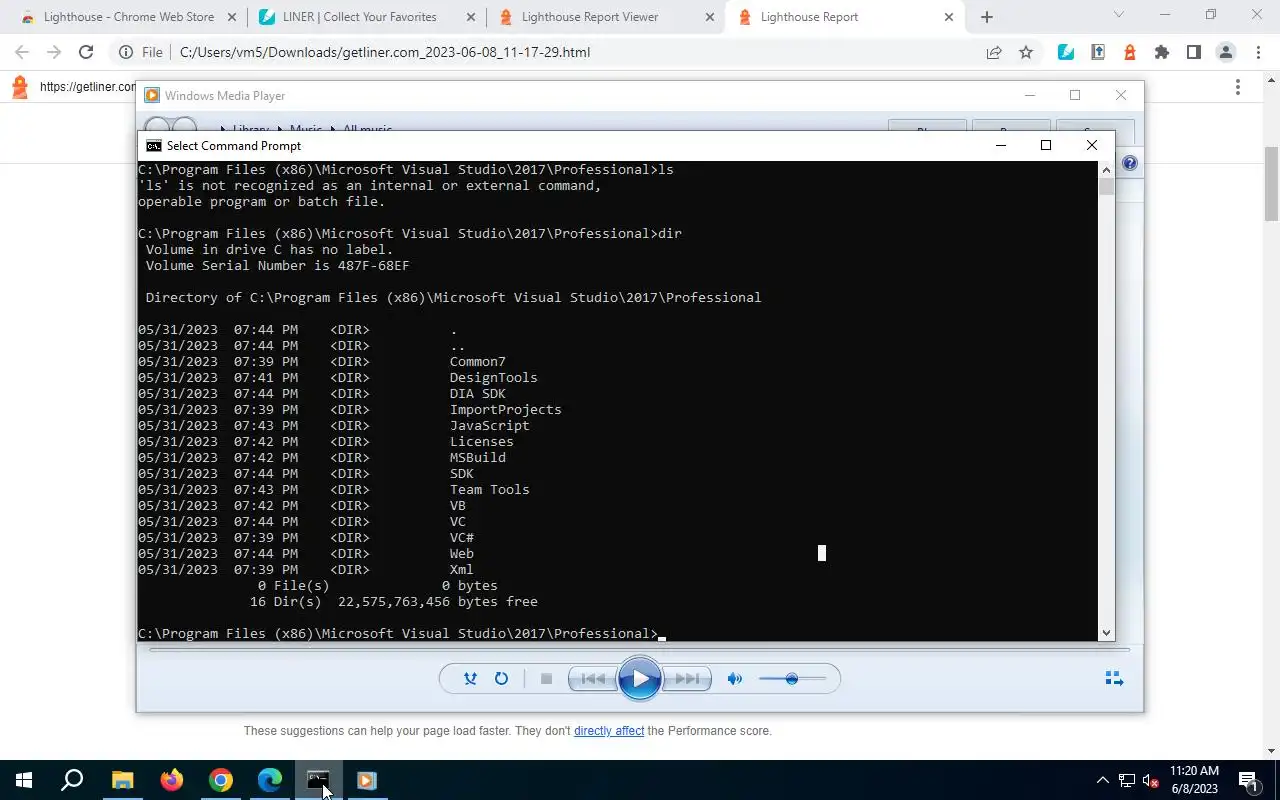
Task: Close the LINER tab
Action: pos(470,17)
